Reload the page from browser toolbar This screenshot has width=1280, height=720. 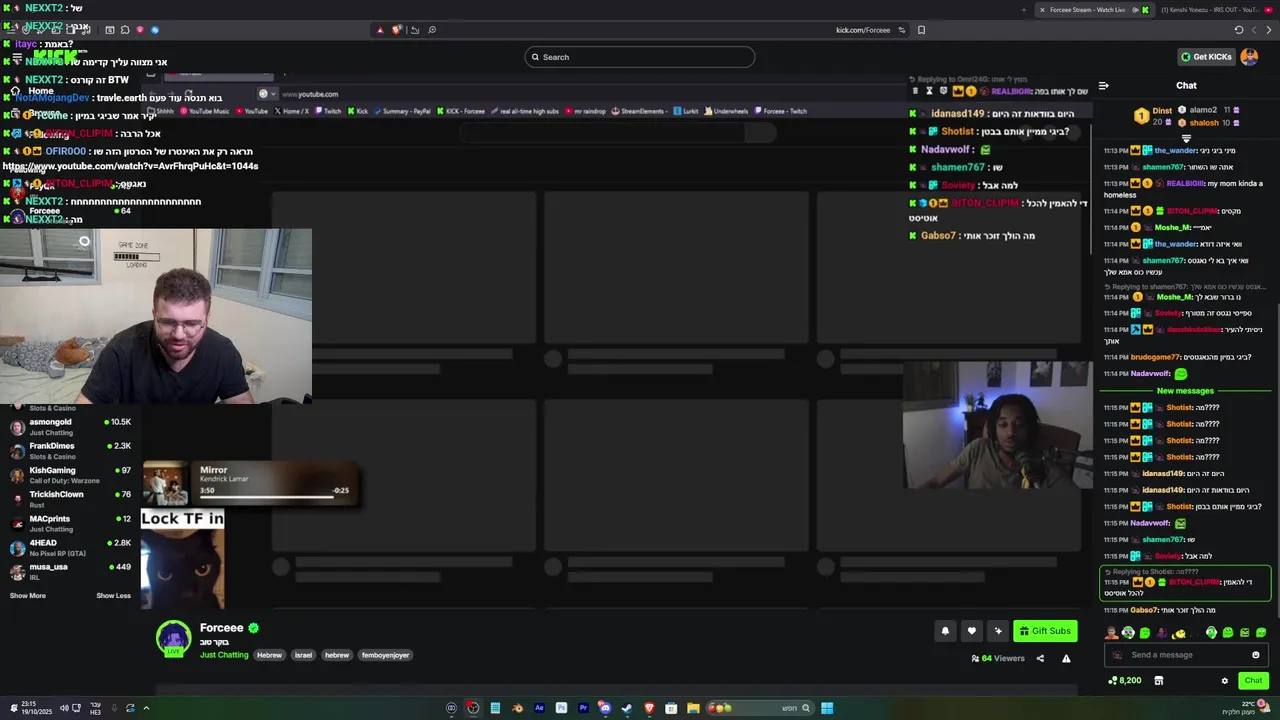[x=1238, y=30]
